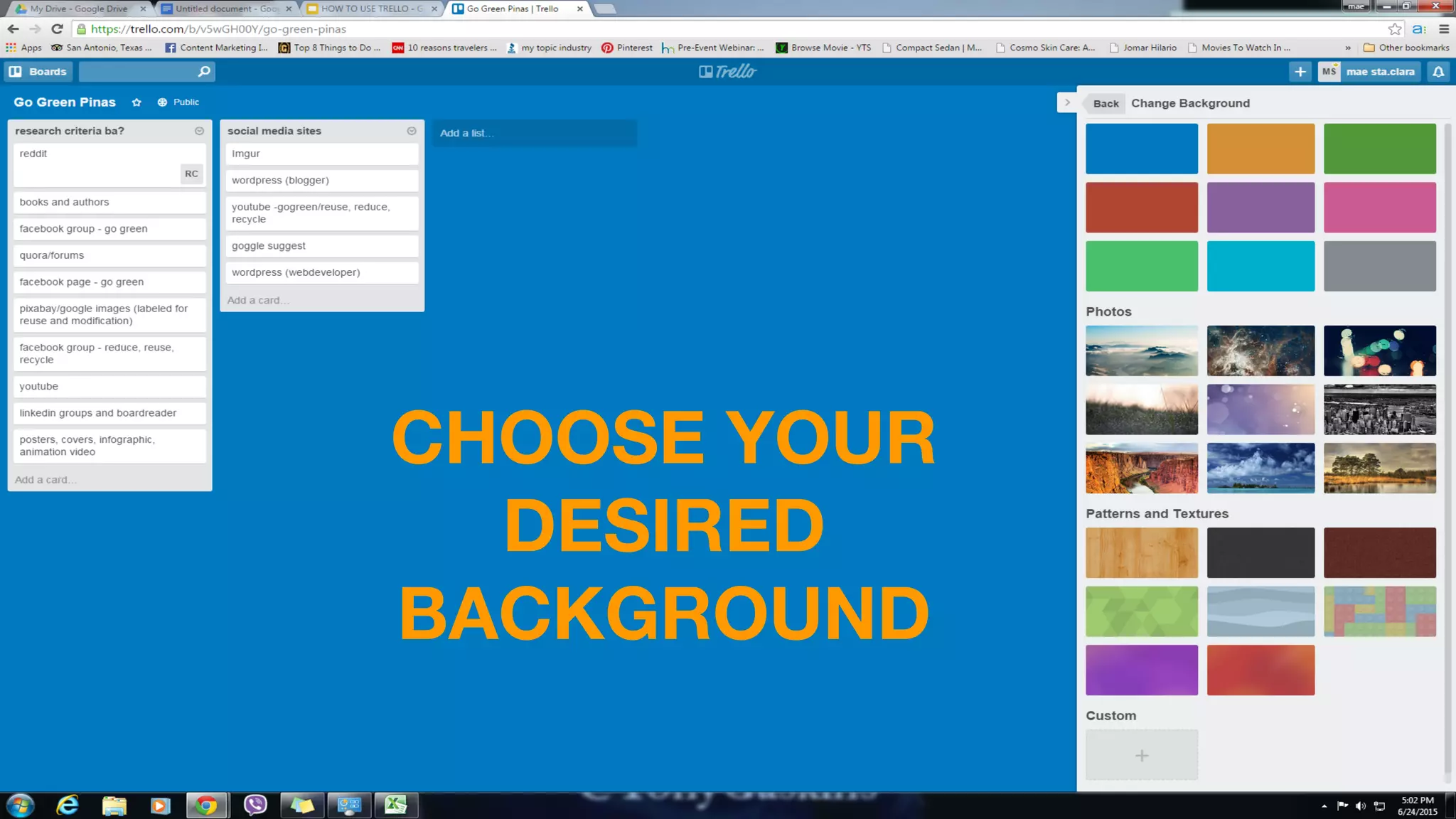This screenshot has width=1456, height=819.
Task: Click the plus create icon in header
Action: tap(1300, 71)
